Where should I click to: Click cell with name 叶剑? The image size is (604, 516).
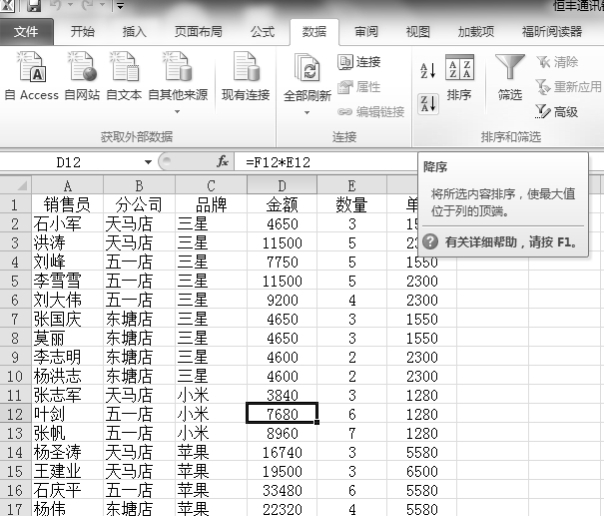(67, 414)
